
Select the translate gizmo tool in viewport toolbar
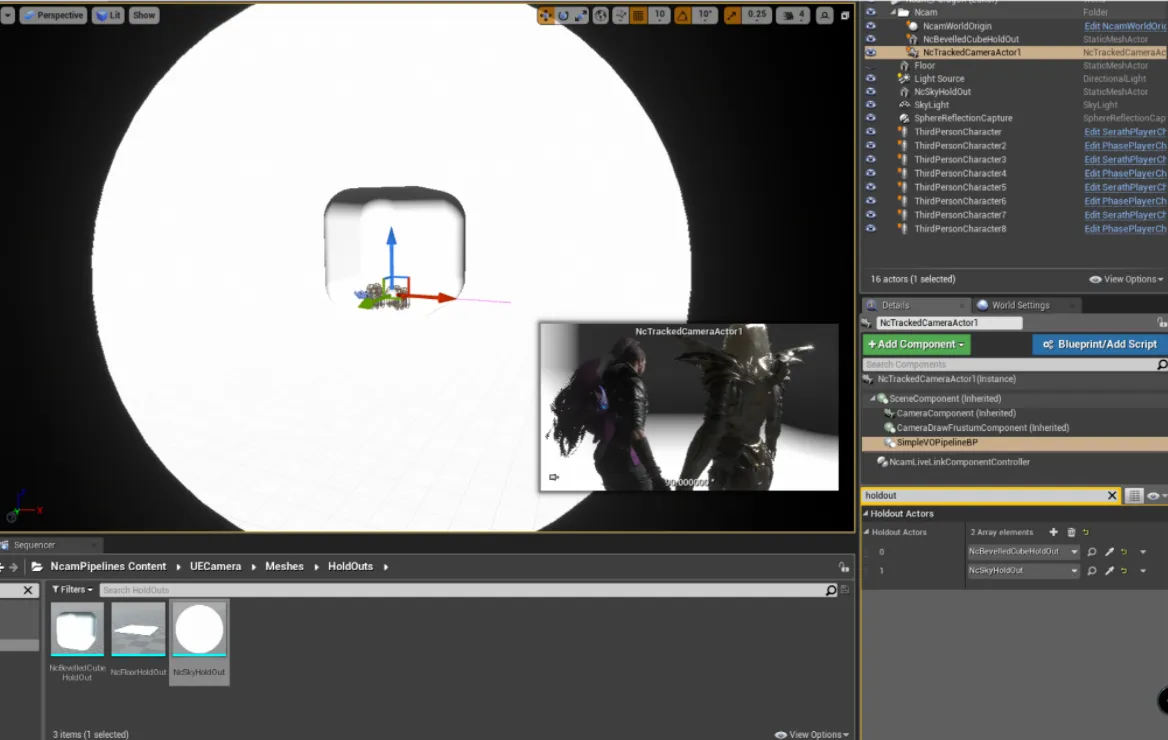click(546, 15)
